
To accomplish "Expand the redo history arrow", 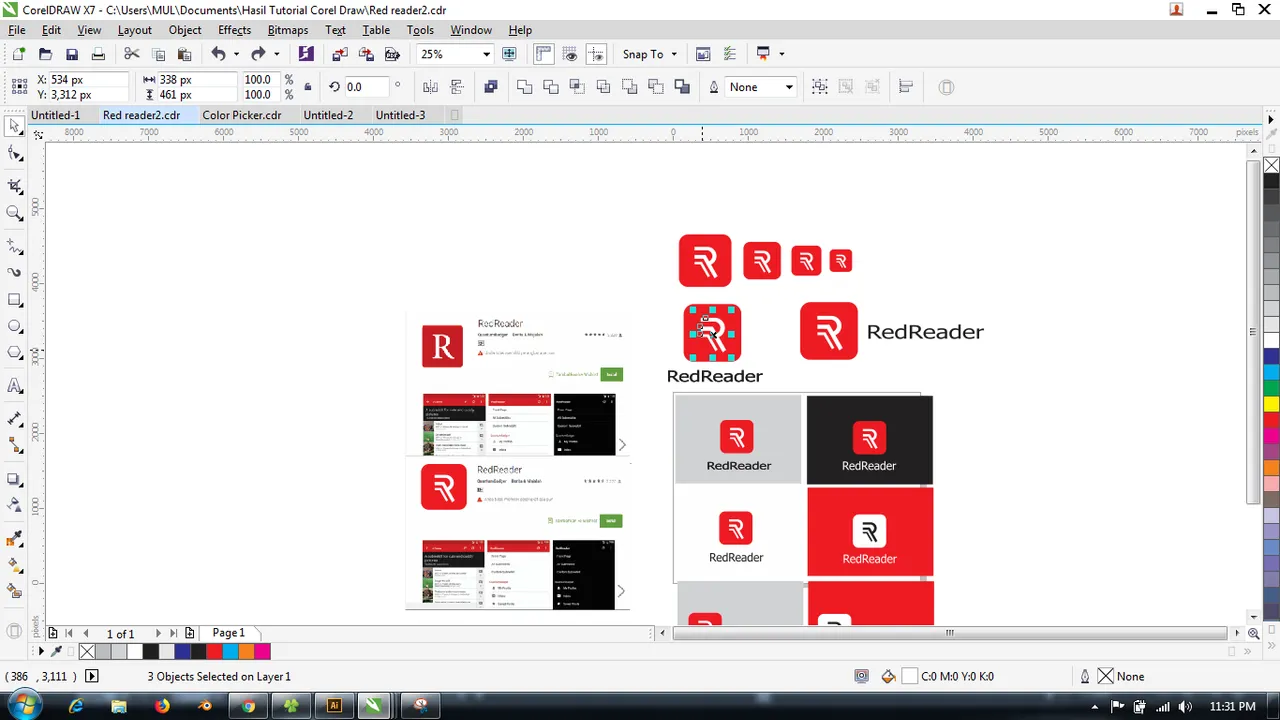I will coord(276,54).
